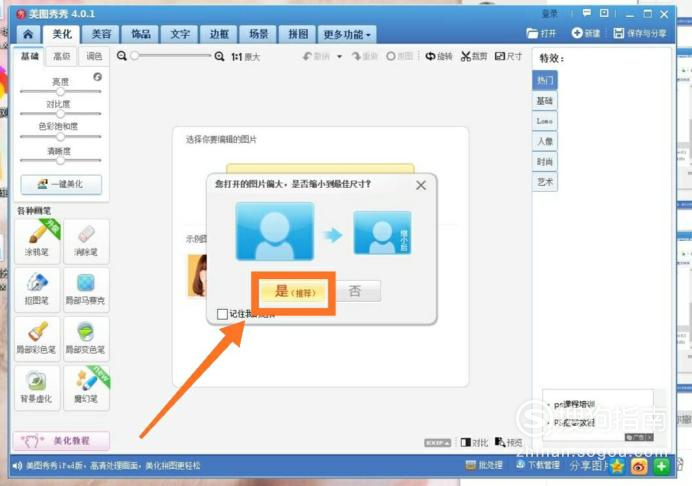Expand the 更多功能 dropdown
The width and height of the screenshot is (692, 486).
347,34
